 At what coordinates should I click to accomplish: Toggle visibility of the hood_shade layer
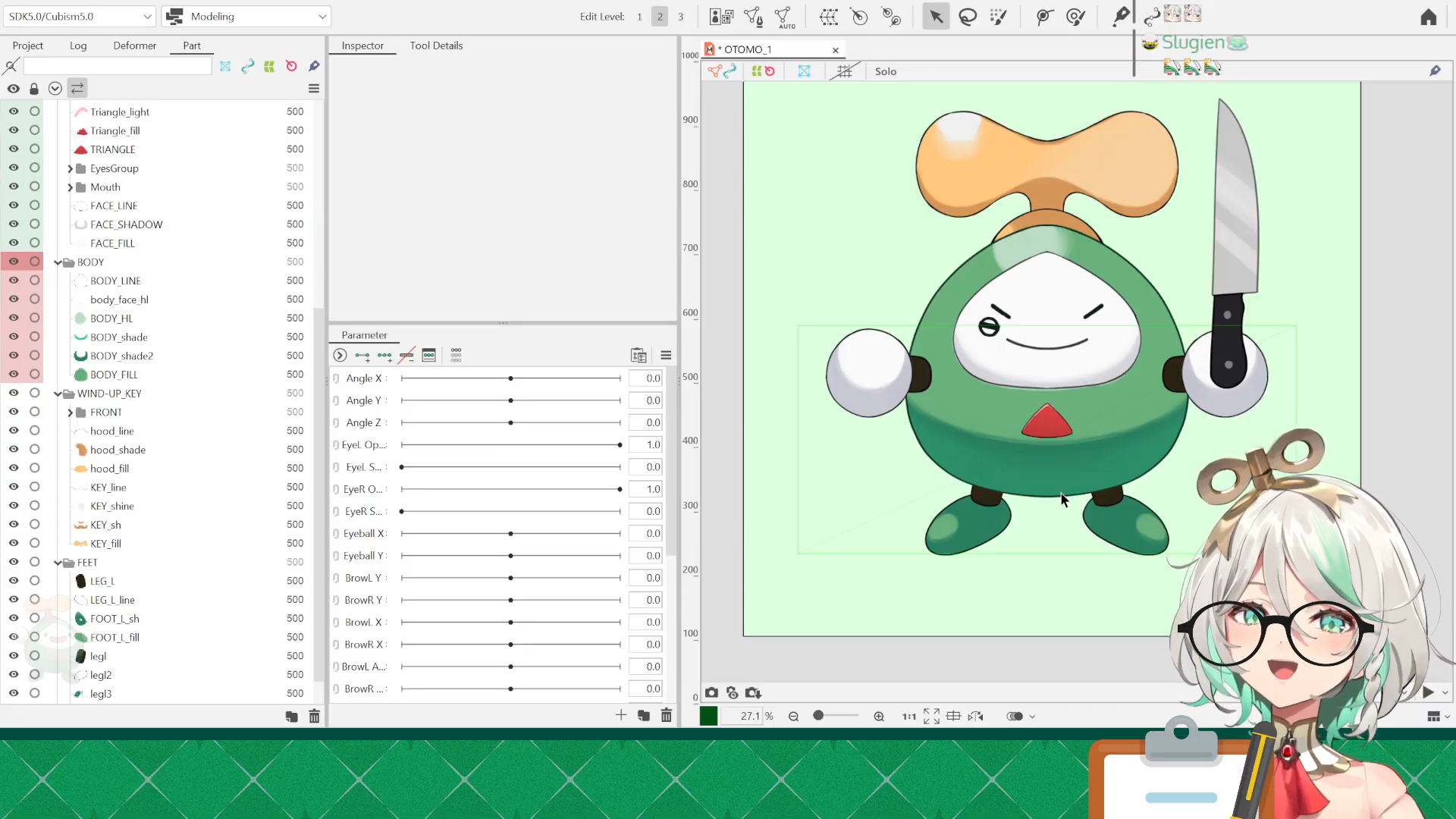[x=14, y=450]
